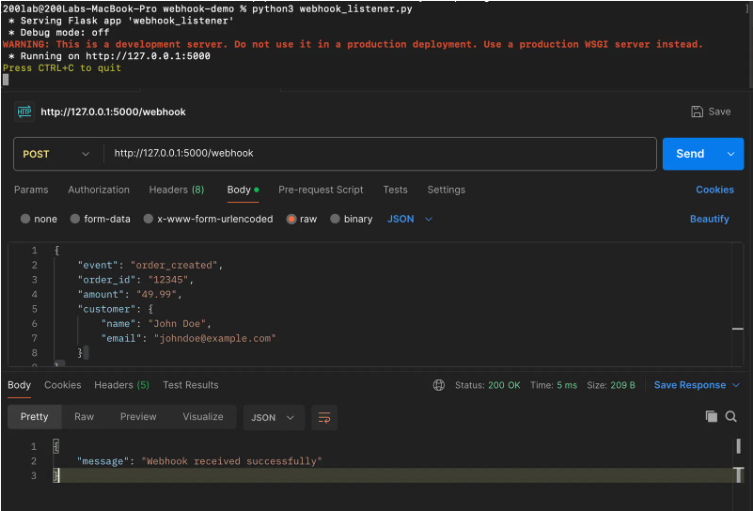753x511 pixels.
Task: Open the Pre-request Script tab
Action: point(321,190)
